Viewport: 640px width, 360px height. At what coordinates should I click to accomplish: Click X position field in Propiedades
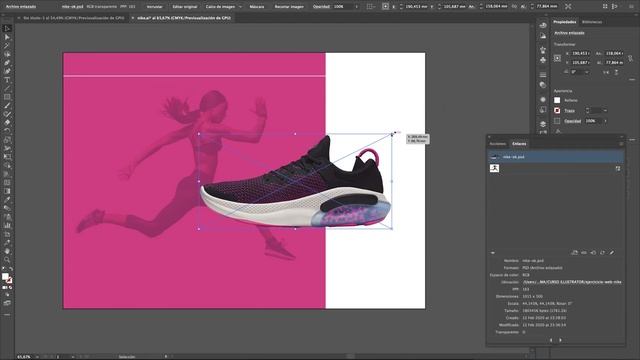pyautogui.click(x=581, y=53)
